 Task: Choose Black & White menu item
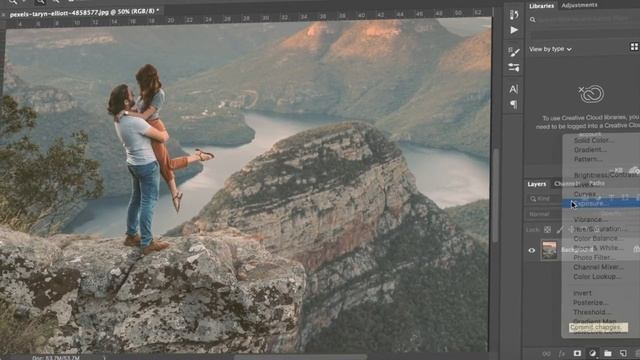click(x=598, y=248)
